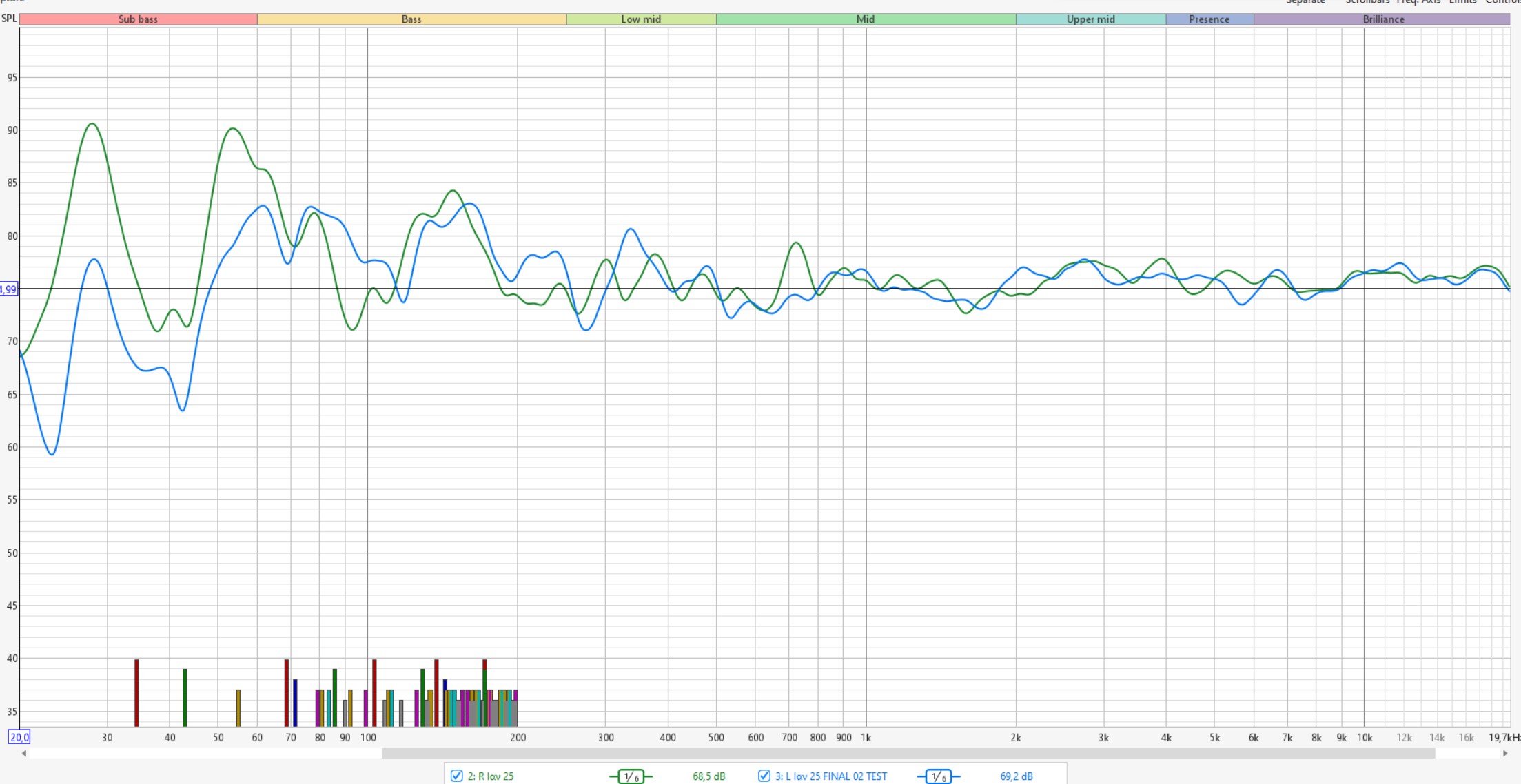
Task: Uncheck the '3: L lav 25 FINAL 02 TEST' checkbox
Action: 764,776
